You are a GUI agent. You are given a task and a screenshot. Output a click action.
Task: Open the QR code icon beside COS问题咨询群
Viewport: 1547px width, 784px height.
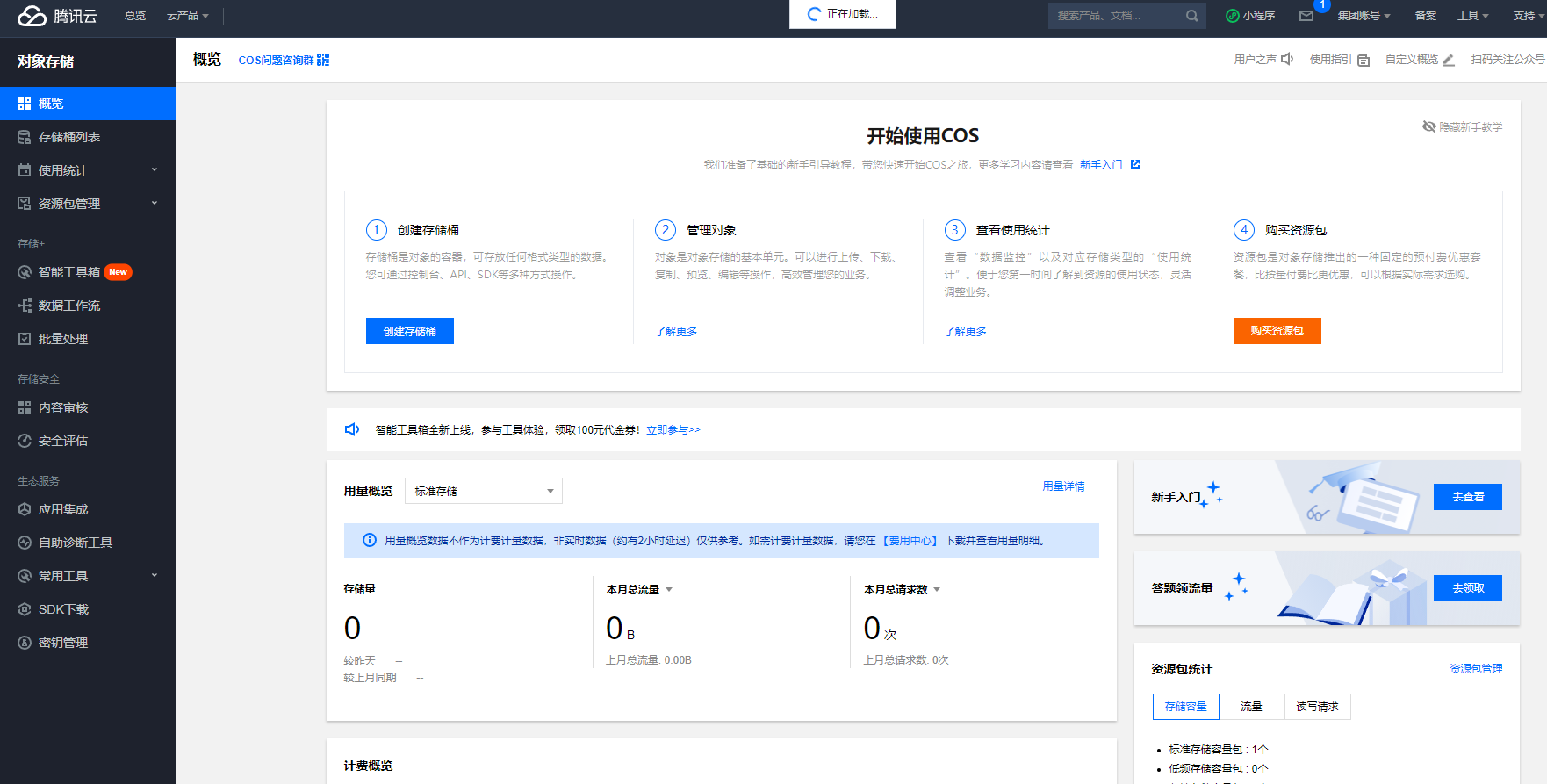coord(323,60)
